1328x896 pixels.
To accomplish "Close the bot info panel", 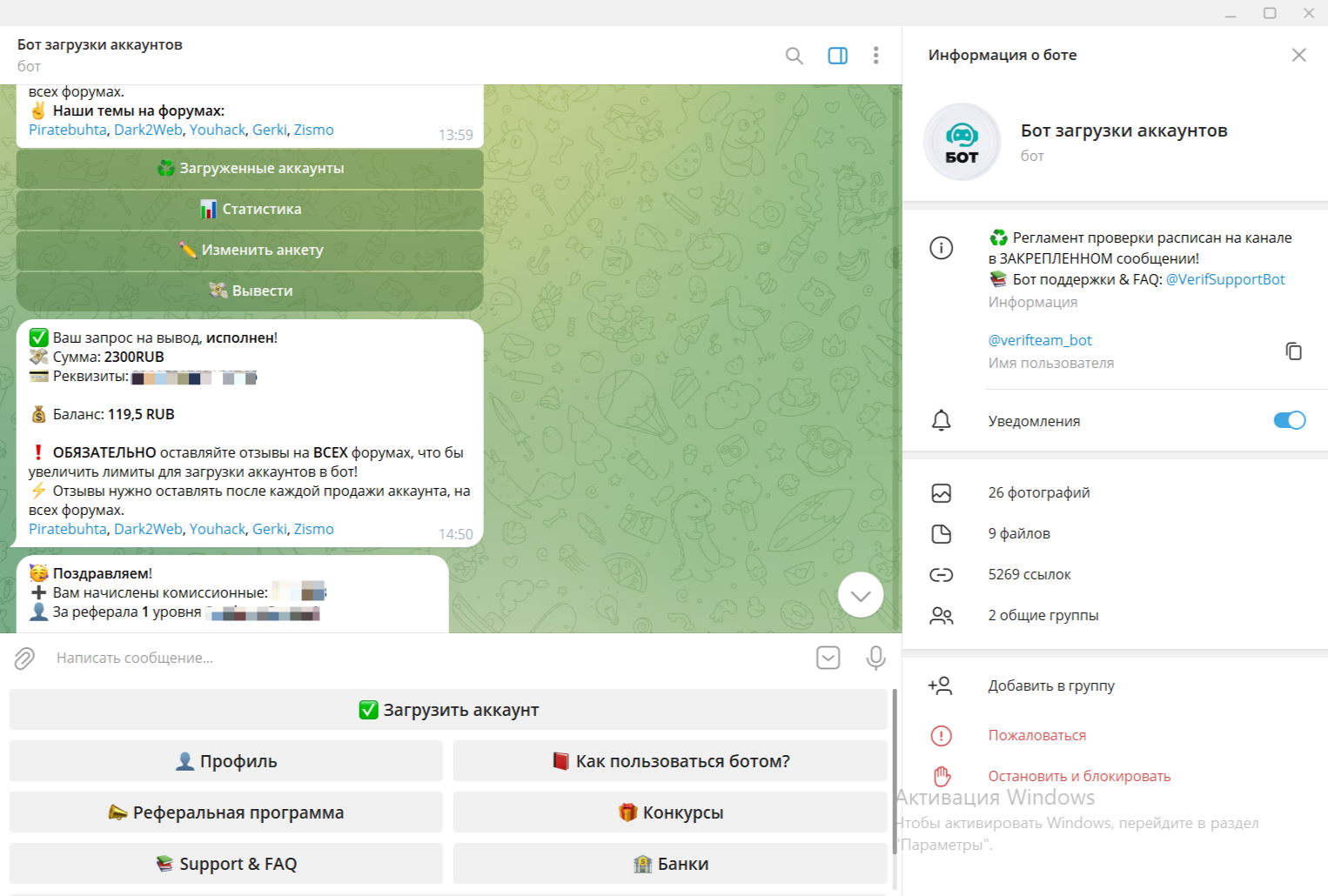I will point(1298,55).
